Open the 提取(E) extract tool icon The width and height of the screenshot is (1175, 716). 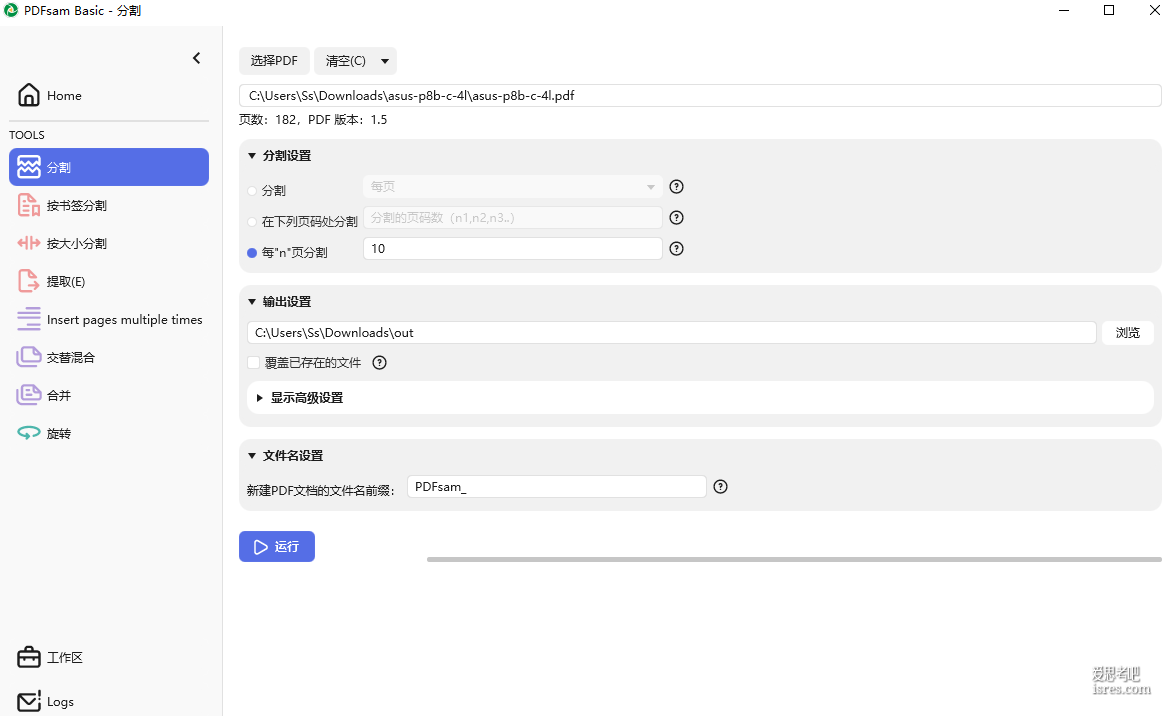pyautogui.click(x=28, y=281)
